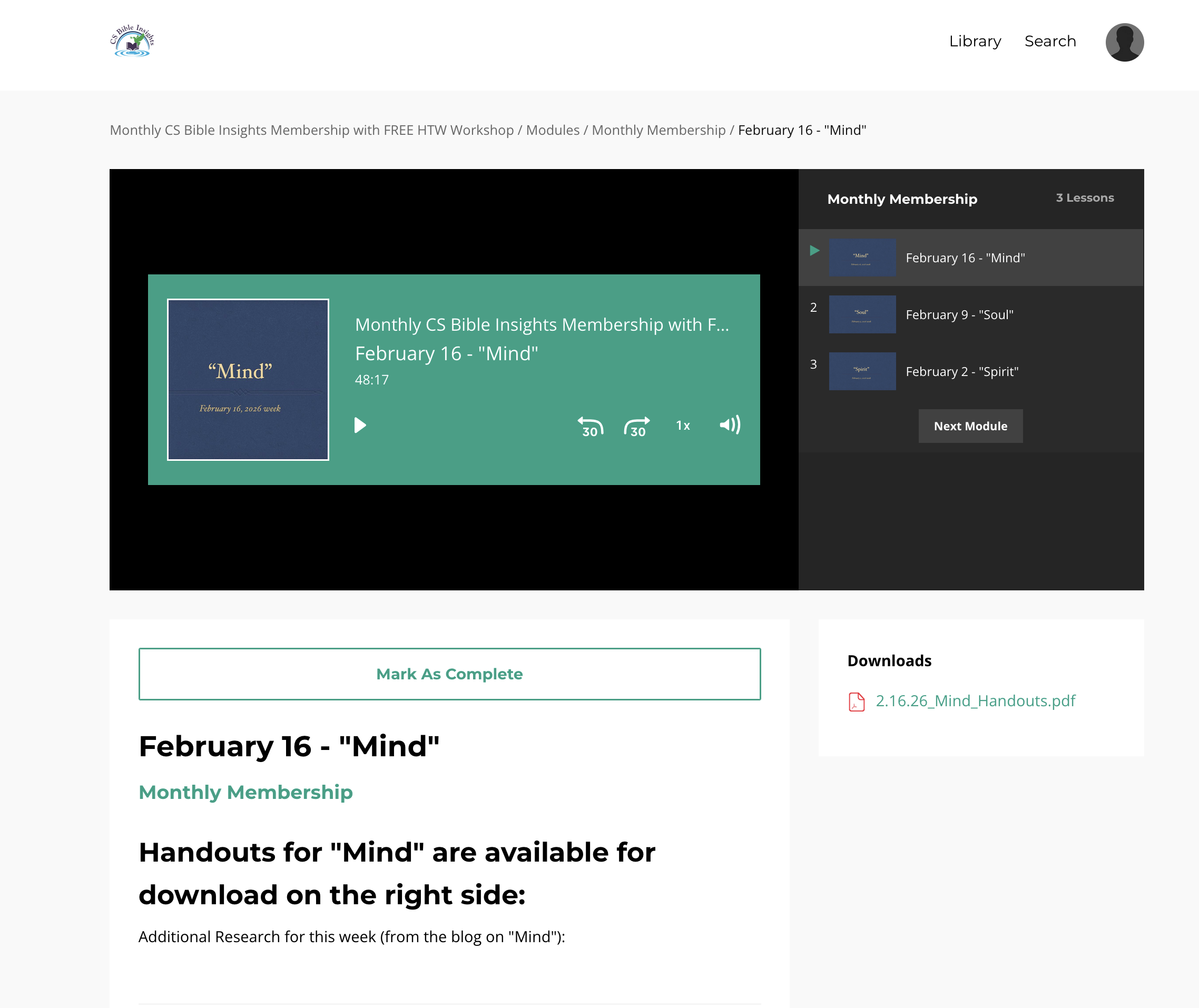Mark the lesson as complete
The height and width of the screenshot is (1008, 1199).
pos(449,674)
